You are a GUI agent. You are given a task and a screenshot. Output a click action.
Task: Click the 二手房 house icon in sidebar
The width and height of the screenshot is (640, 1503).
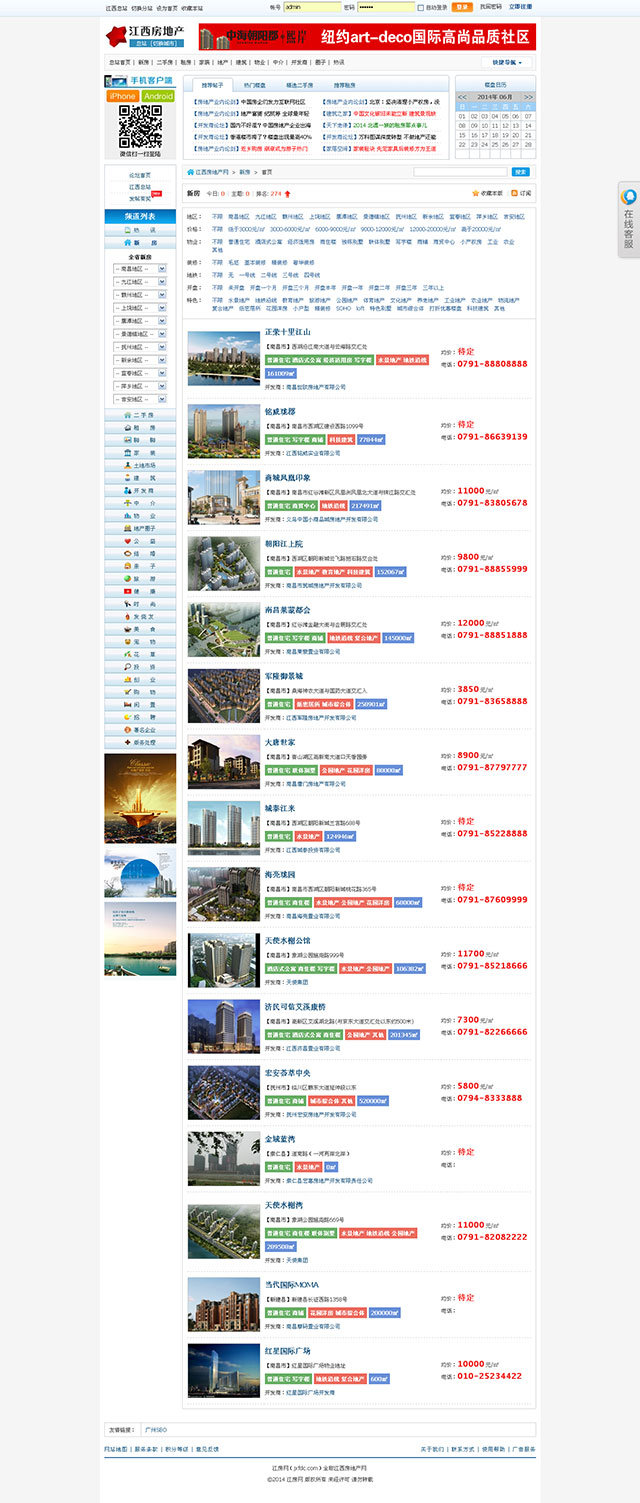pos(127,414)
